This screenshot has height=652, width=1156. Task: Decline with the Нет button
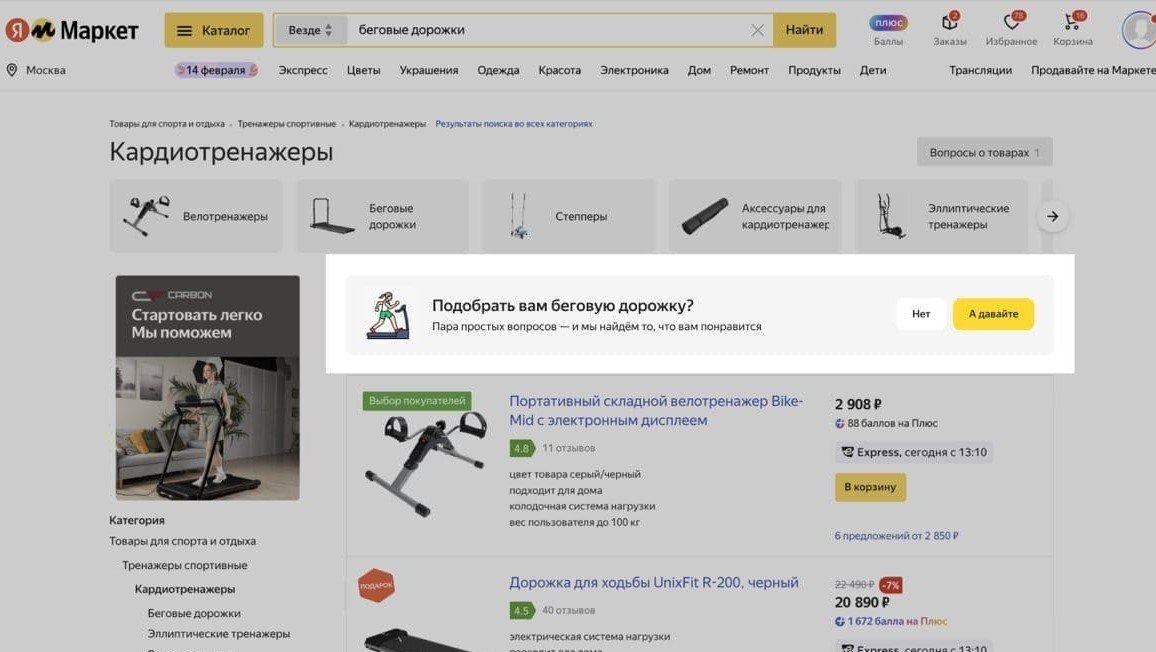[x=921, y=314]
